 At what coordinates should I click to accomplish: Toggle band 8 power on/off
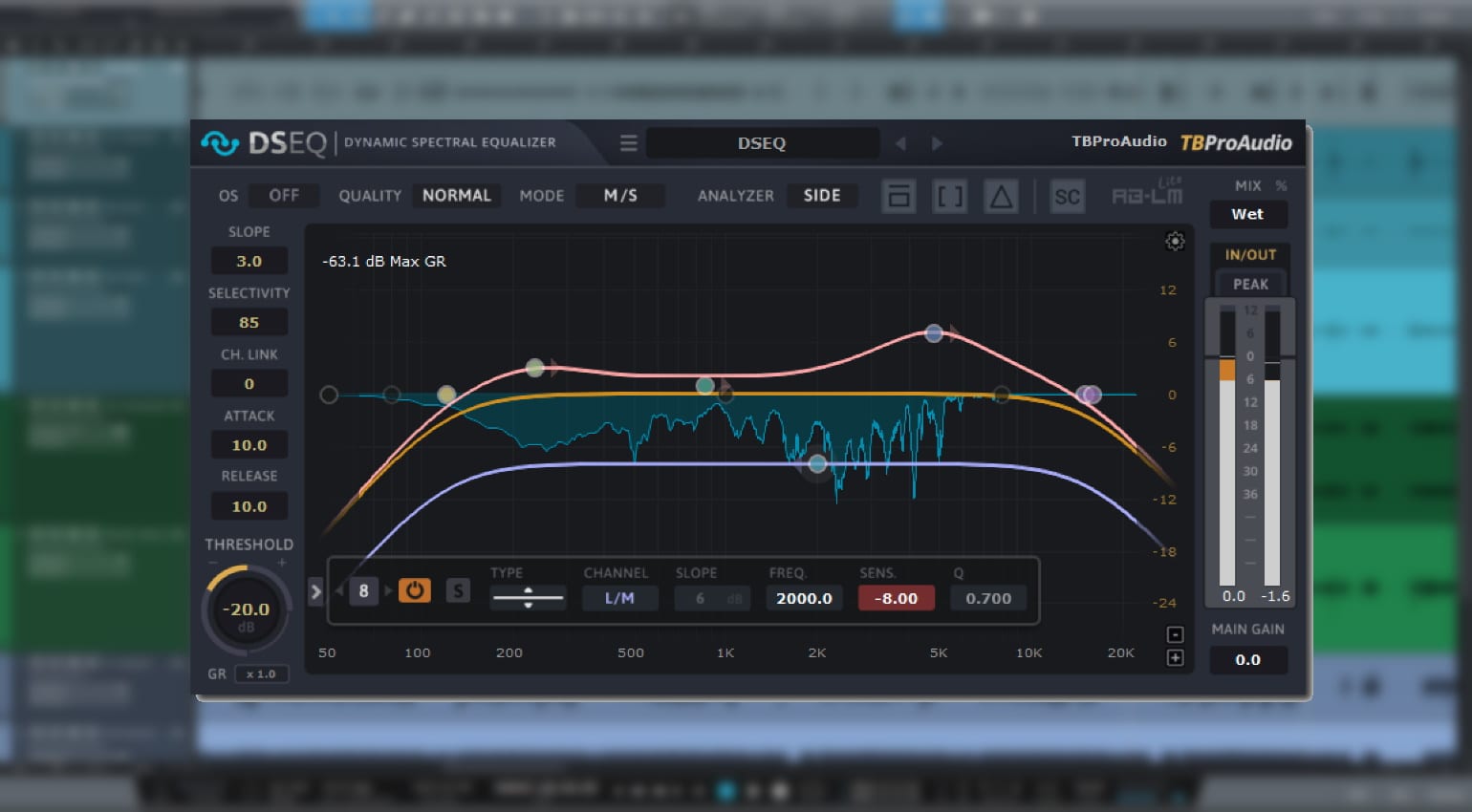pyautogui.click(x=414, y=590)
